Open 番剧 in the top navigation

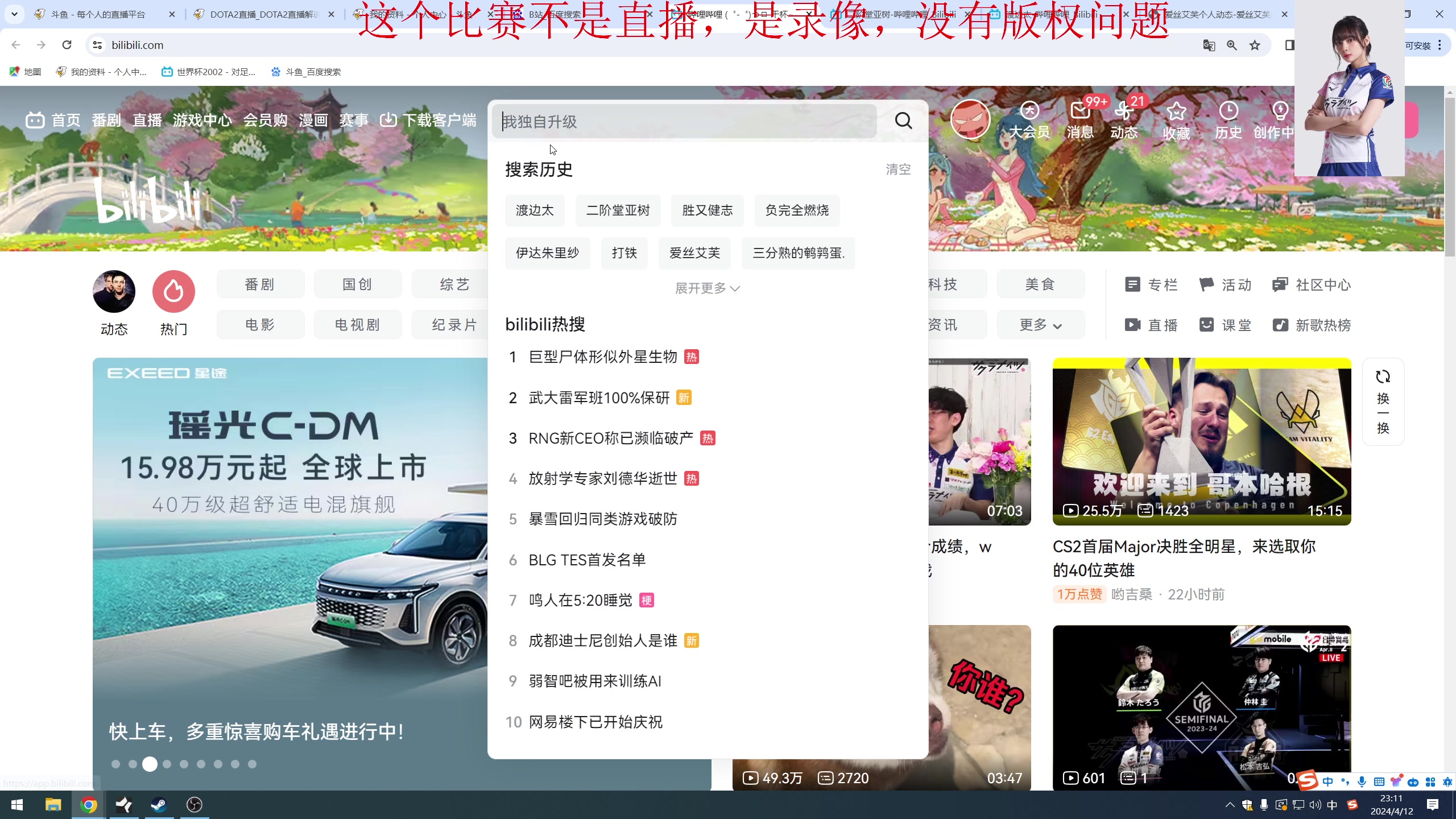click(x=106, y=120)
